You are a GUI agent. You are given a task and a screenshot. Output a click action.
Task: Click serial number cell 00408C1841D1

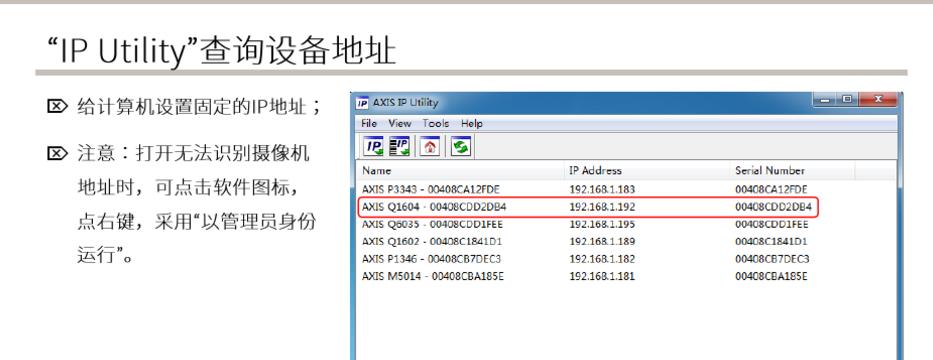771,242
